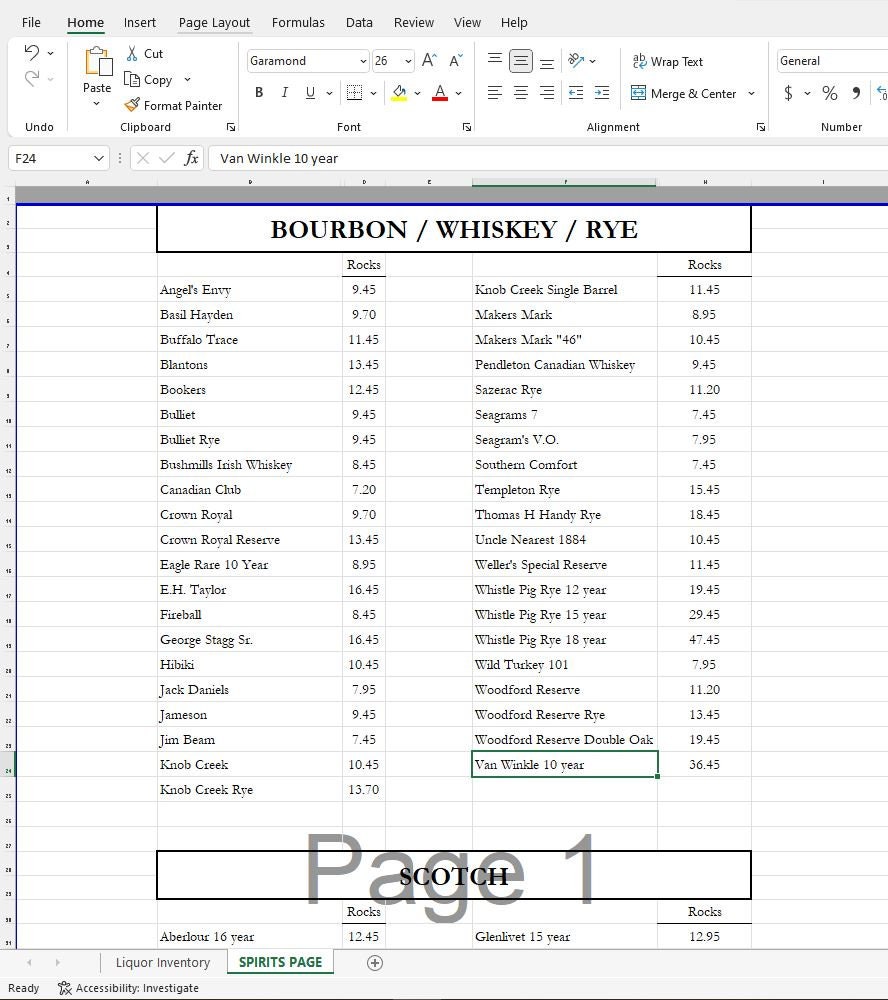Apply bold formatting to the cell
Screen dimensions: 888x1000
259,92
